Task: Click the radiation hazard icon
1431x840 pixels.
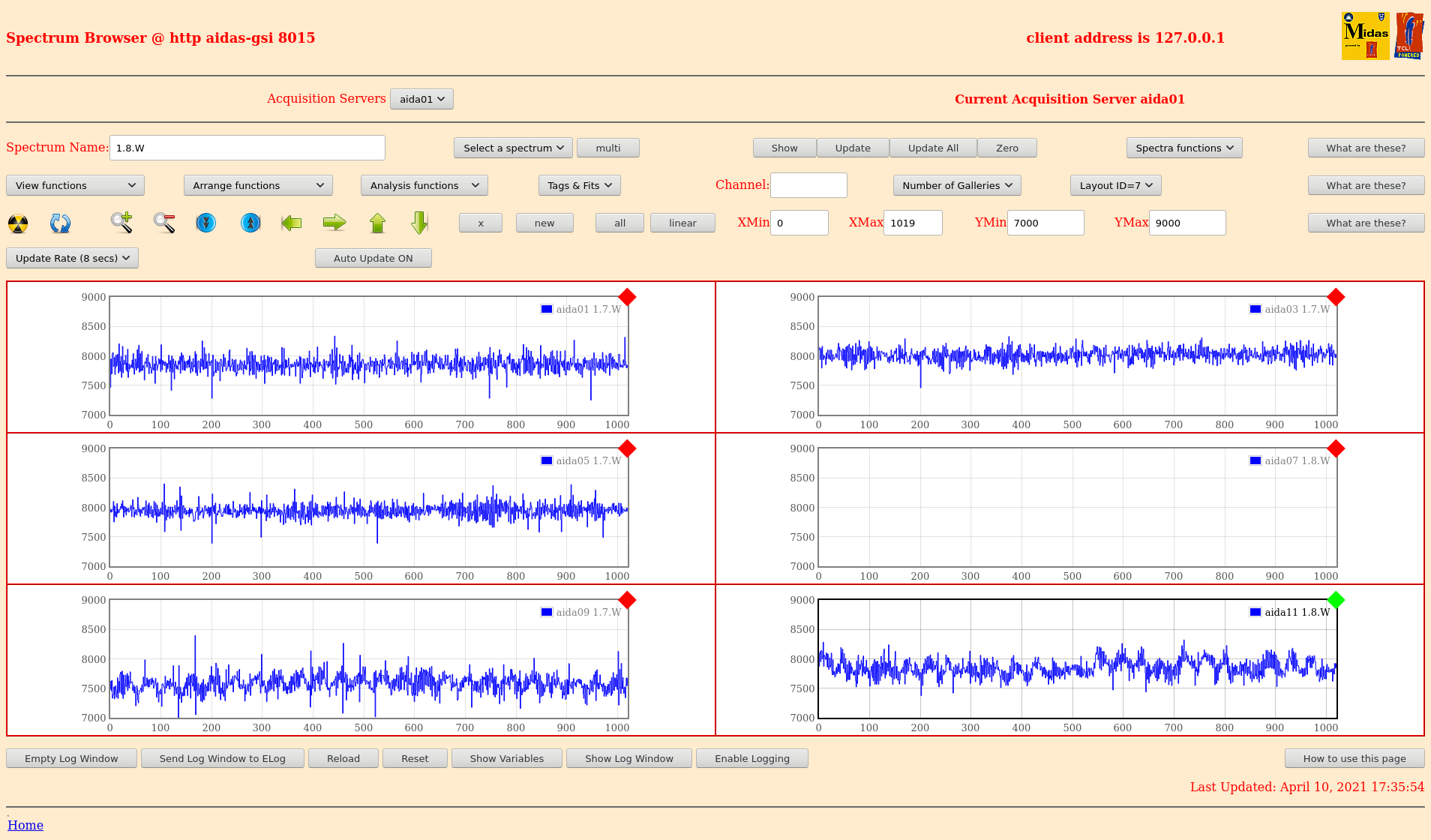Action: [18, 223]
